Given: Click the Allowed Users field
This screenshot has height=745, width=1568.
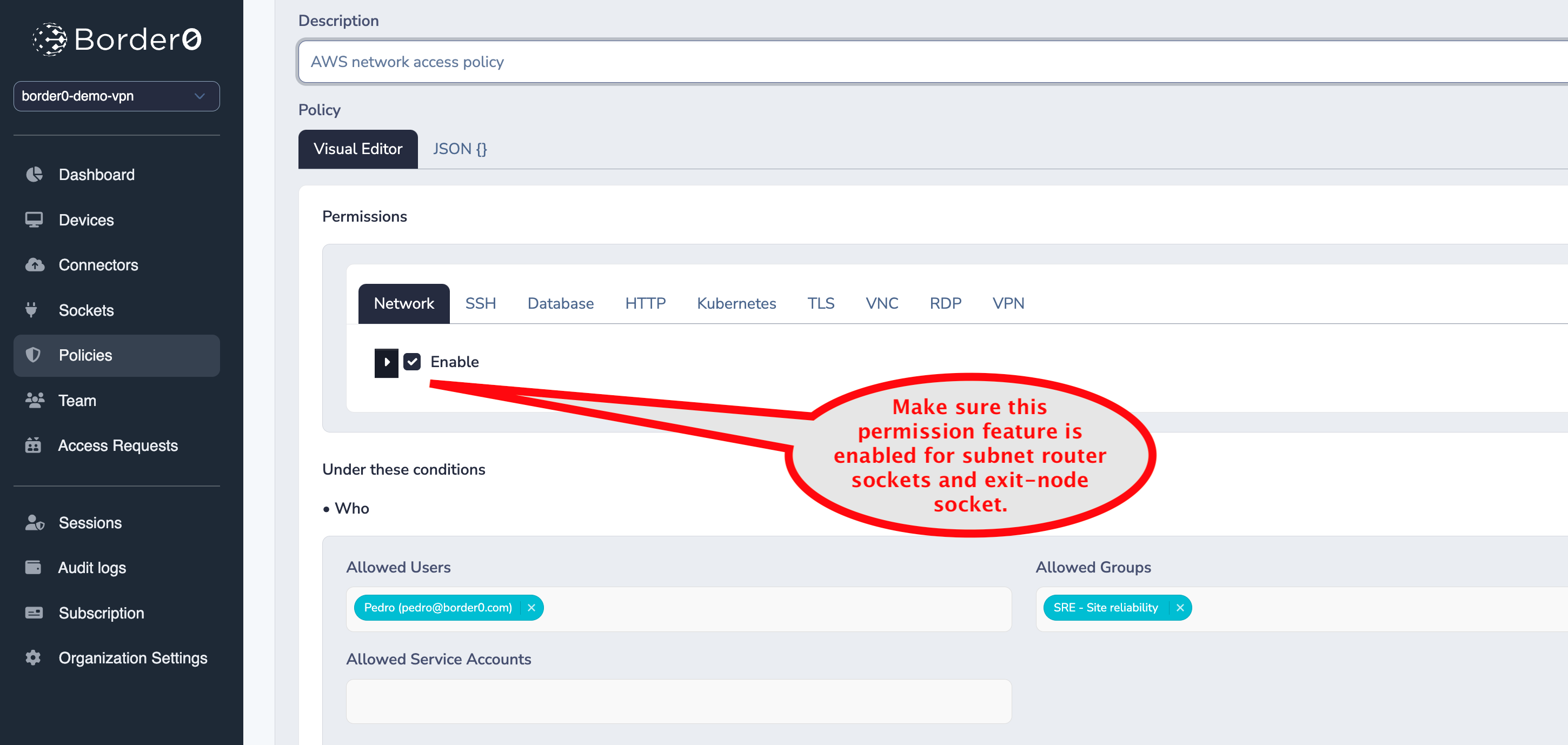Looking at the screenshot, I should [x=679, y=609].
